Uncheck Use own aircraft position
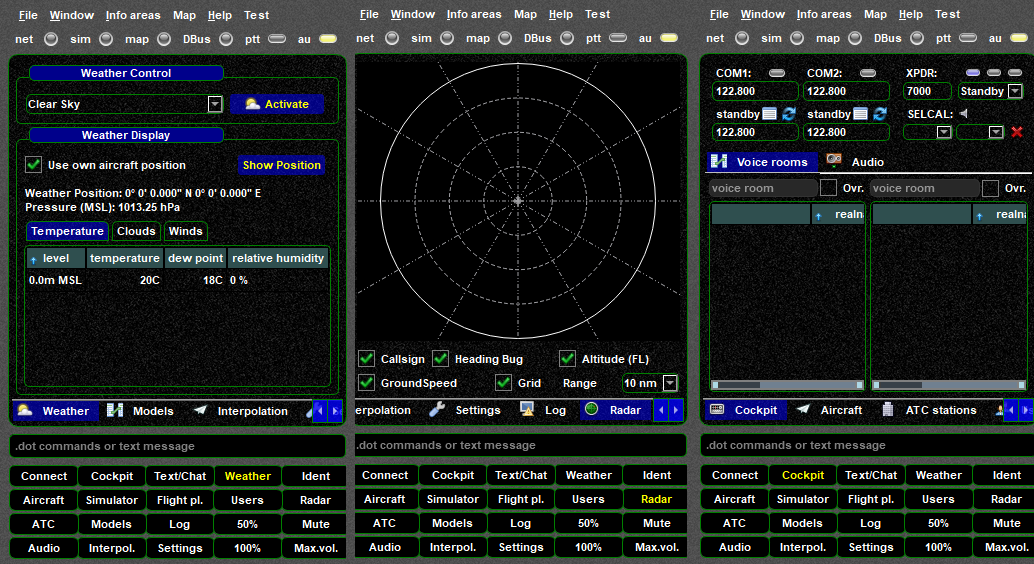The width and height of the screenshot is (1034, 564). 34,165
